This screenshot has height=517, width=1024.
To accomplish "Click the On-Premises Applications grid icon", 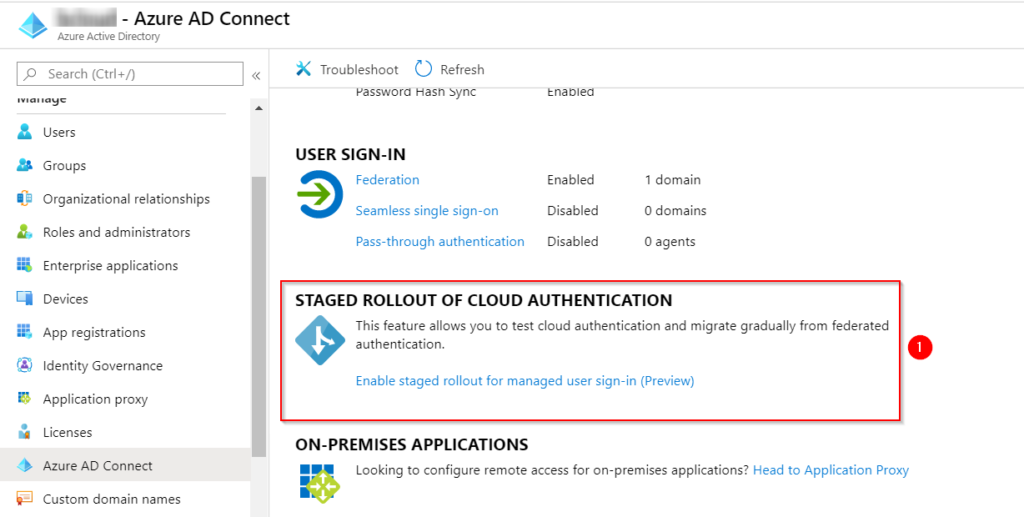I will coord(320,483).
